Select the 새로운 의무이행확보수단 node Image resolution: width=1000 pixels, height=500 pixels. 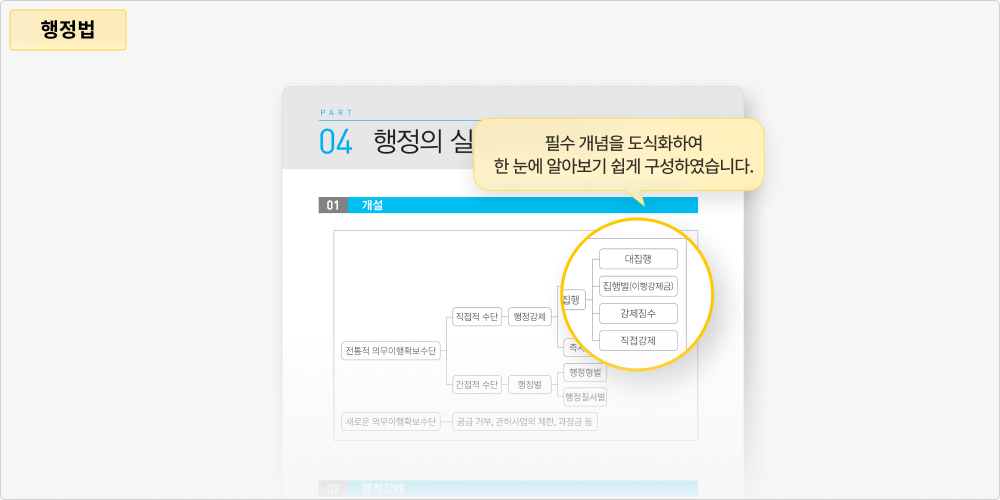[x=390, y=421]
